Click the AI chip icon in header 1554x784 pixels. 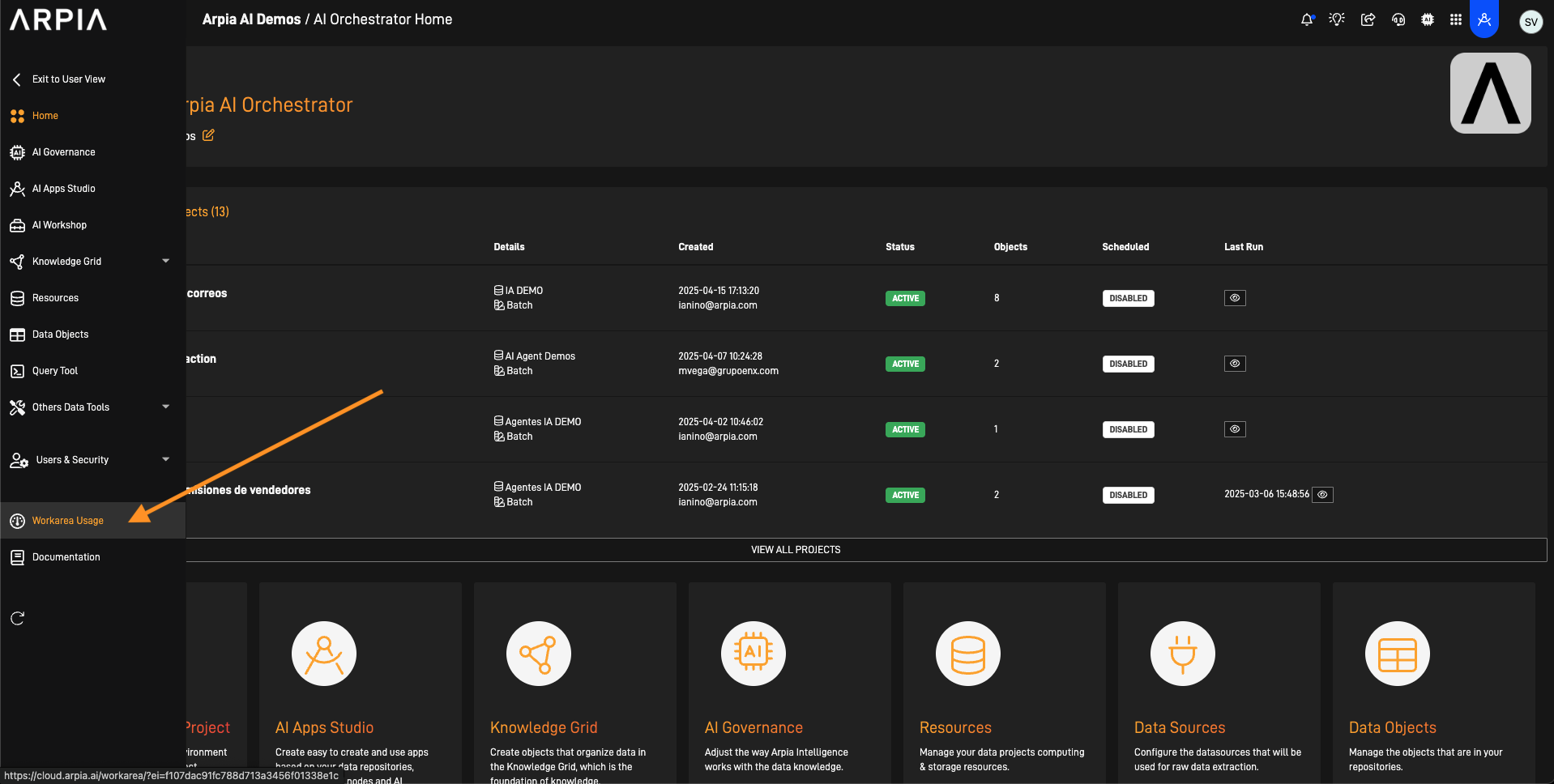(x=1428, y=19)
